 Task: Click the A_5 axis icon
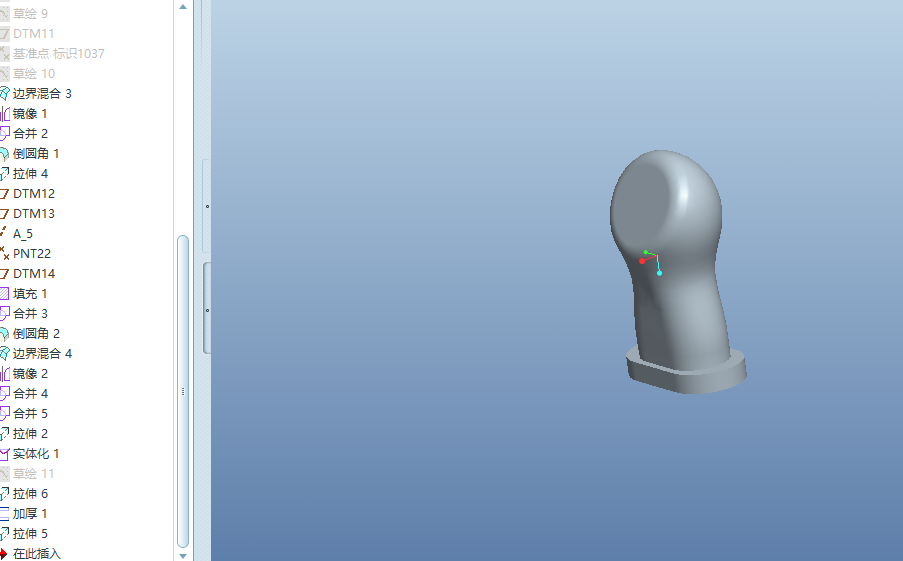point(5,233)
